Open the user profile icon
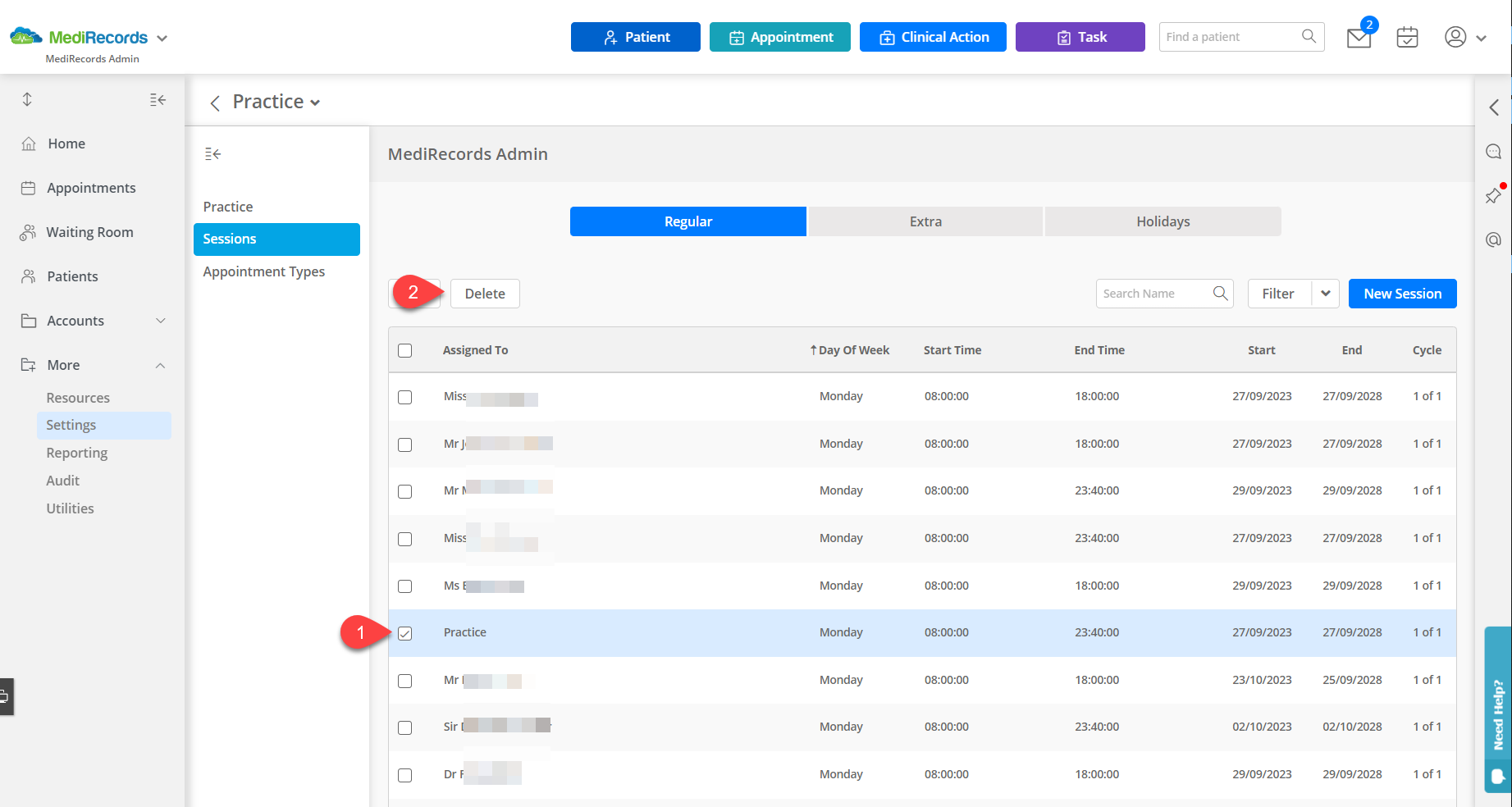1512x807 pixels. (x=1455, y=37)
